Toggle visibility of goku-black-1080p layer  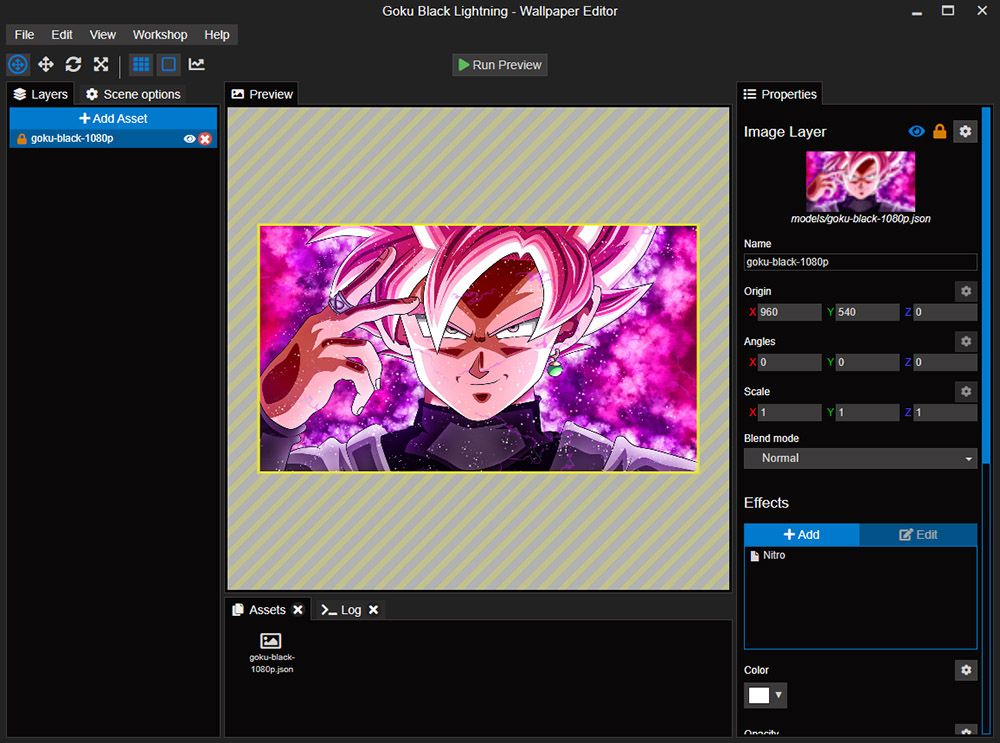click(189, 139)
